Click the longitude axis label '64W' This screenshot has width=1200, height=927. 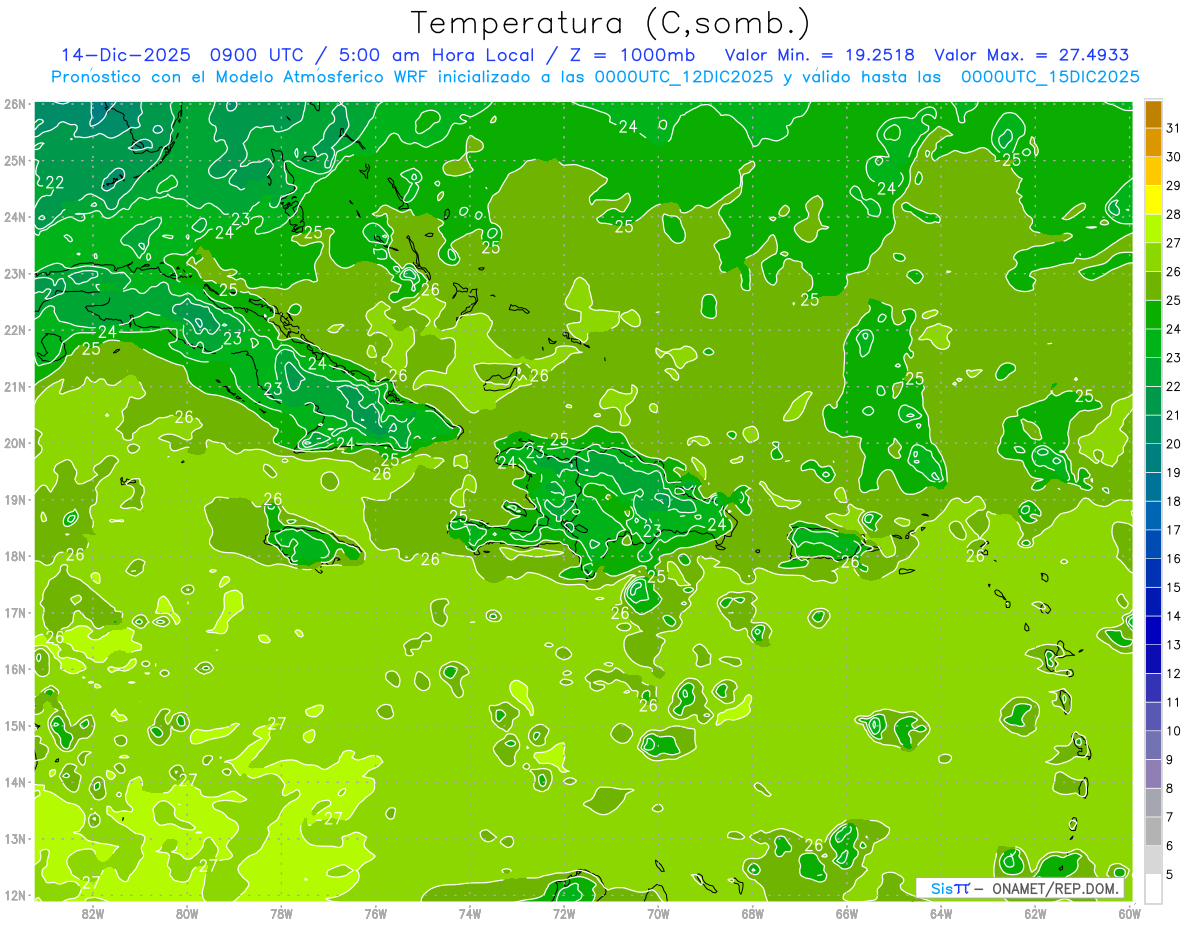pos(940,913)
